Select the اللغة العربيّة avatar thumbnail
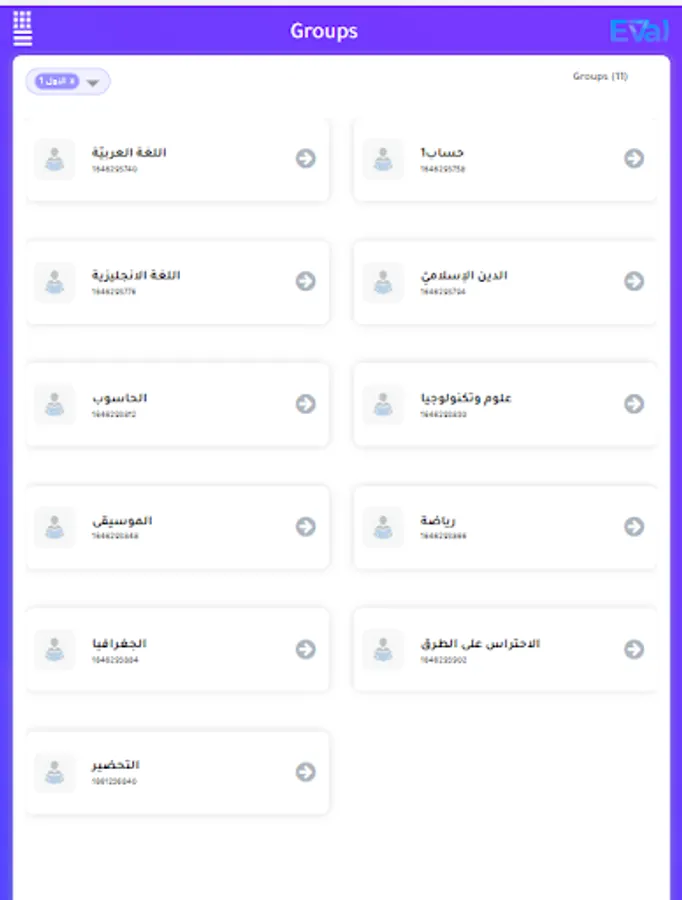682x900 pixels. (55, 158)
